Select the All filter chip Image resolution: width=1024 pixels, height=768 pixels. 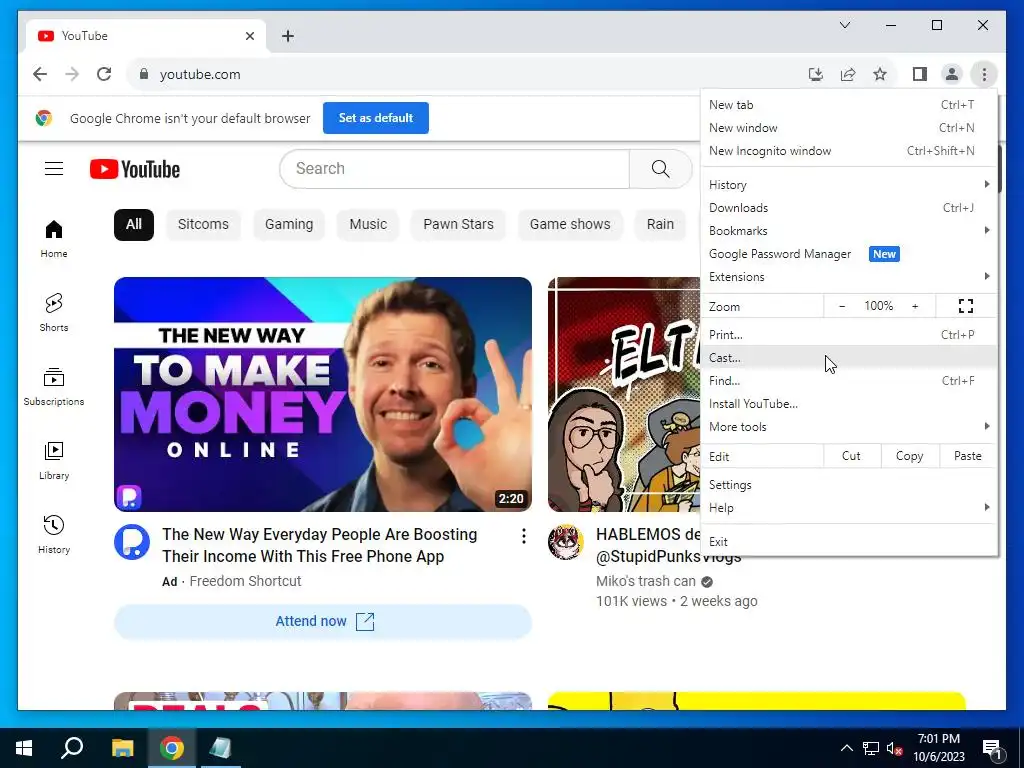click(134, 225)
